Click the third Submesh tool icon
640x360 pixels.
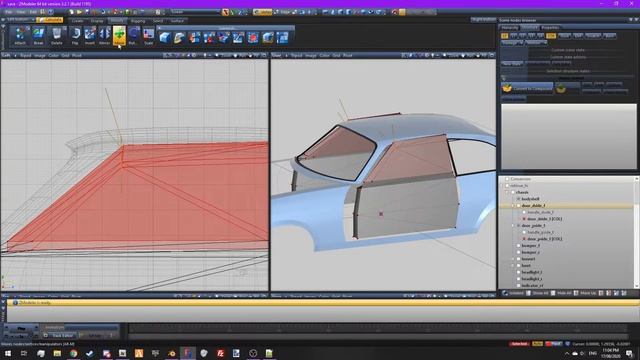tap(194, 38)
